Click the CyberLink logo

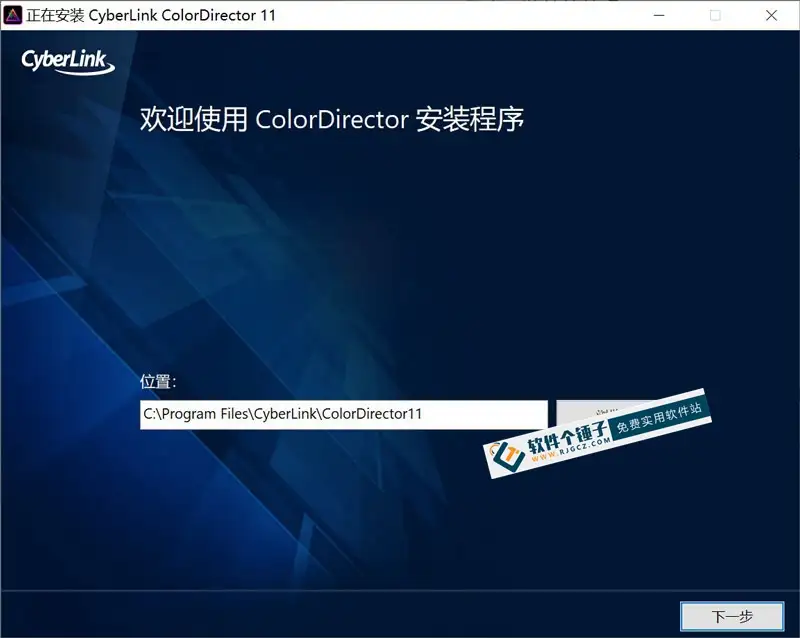68,62
